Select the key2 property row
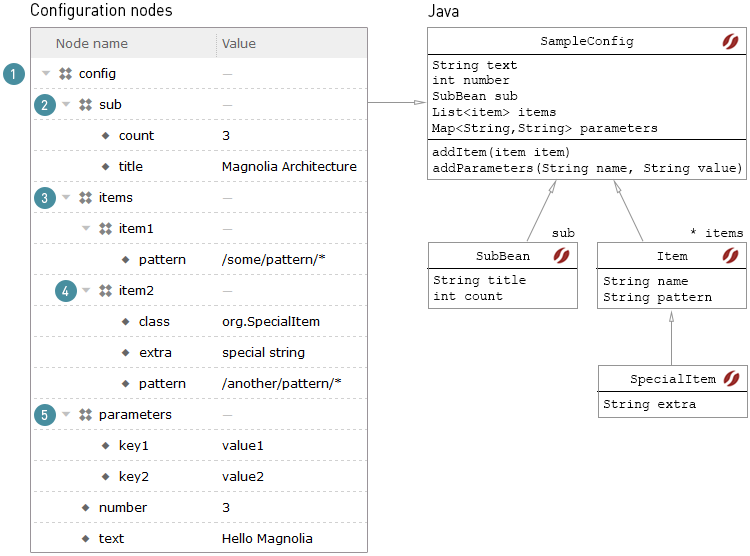The height and width of the screenshot is (556, 750). tap(200, 477)
